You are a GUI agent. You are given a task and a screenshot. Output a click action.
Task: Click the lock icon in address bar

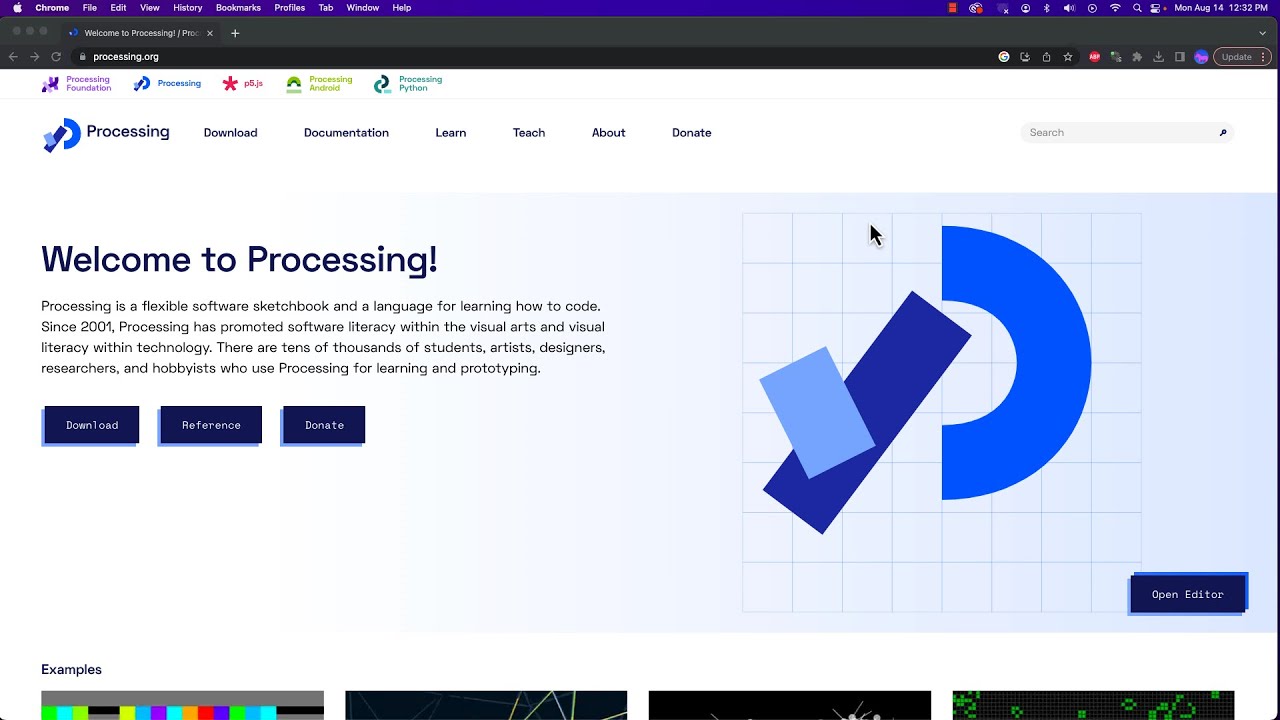click(x=83, y=57)
